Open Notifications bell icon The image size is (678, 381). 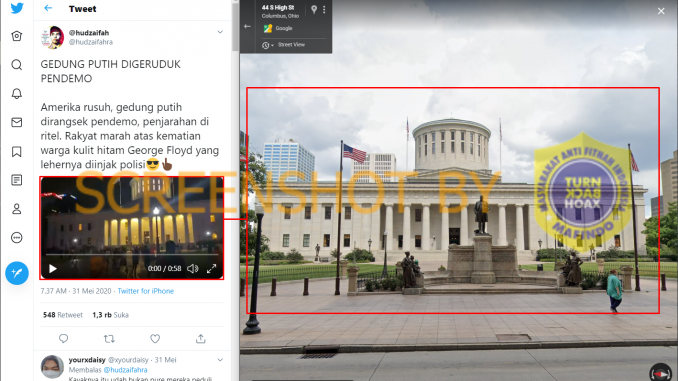16,93
